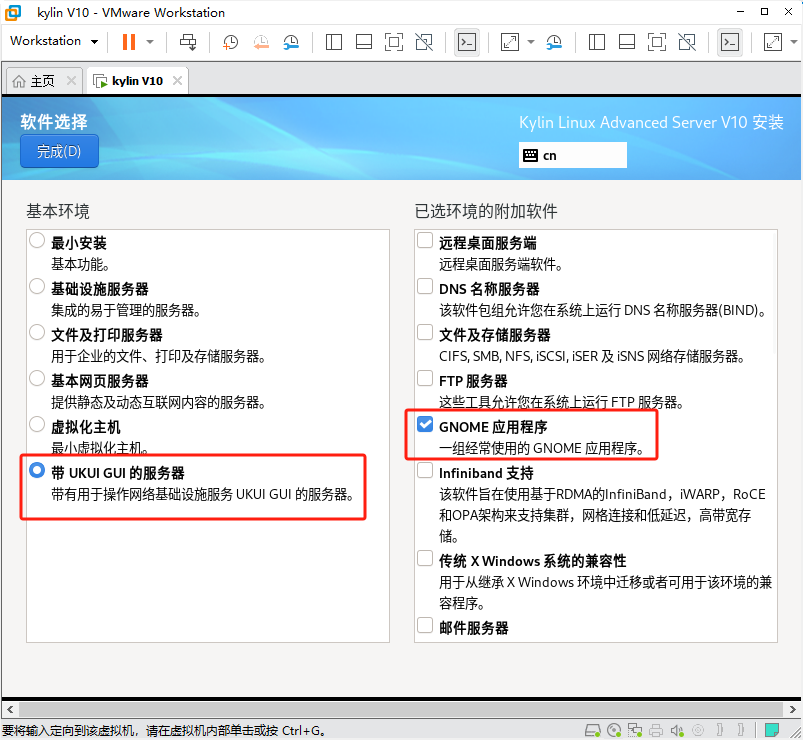Click the description '一组经常使用的 GNOME 应用程序。'
Image resolution: width=803 pixels, height=740 pixels.
(542, 449)
